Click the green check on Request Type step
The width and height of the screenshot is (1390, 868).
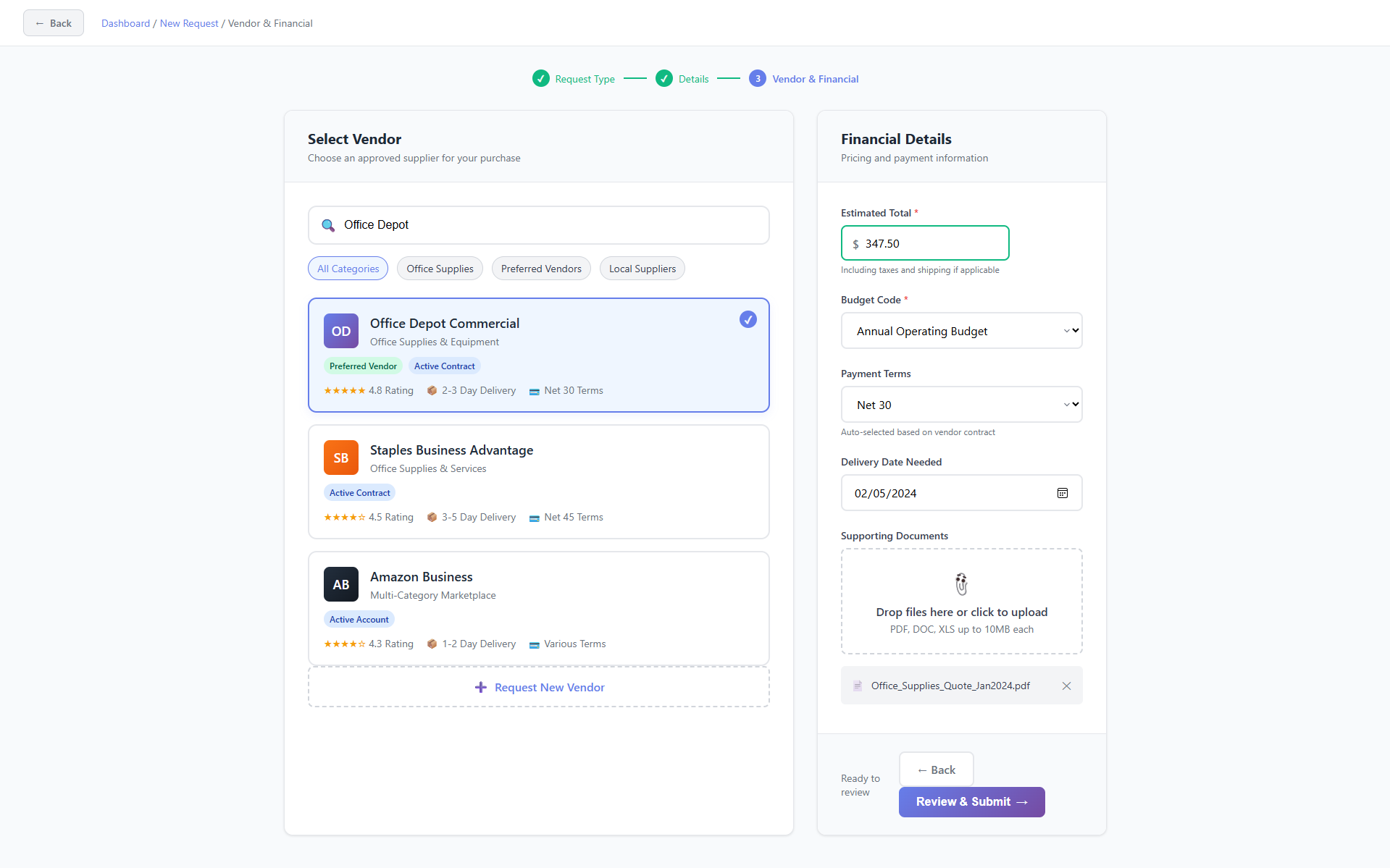click(x=541, y=78)
